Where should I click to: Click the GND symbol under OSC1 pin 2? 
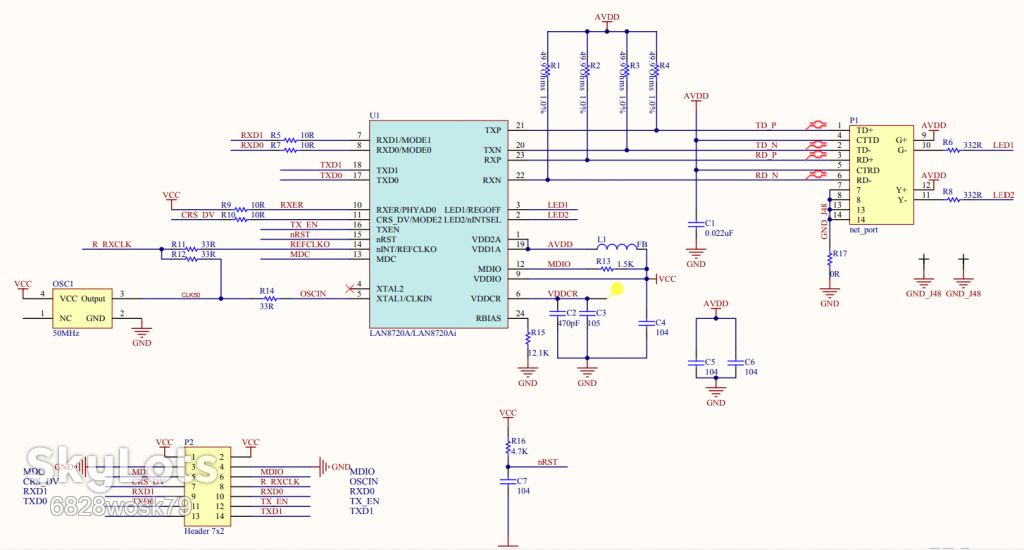[142, 333]
